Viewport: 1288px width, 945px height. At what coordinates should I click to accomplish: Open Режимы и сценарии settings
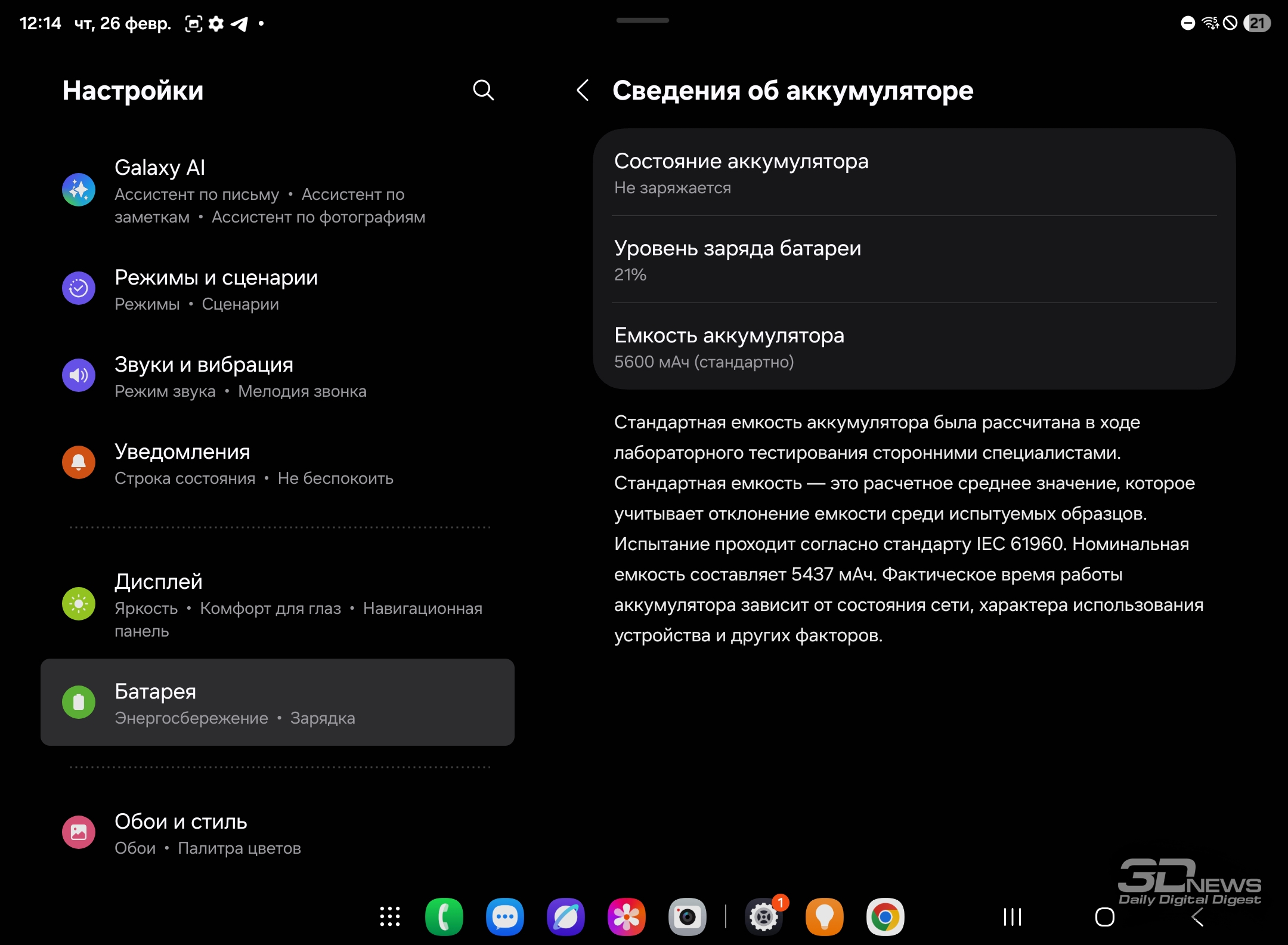[277, 289]
